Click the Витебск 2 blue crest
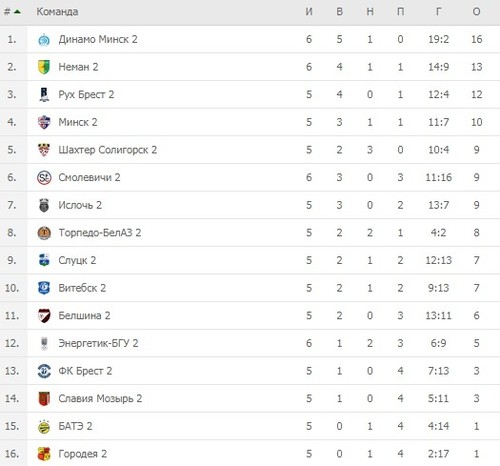The height and width of the screenshot is (466, 500). [x=44, y=288]
